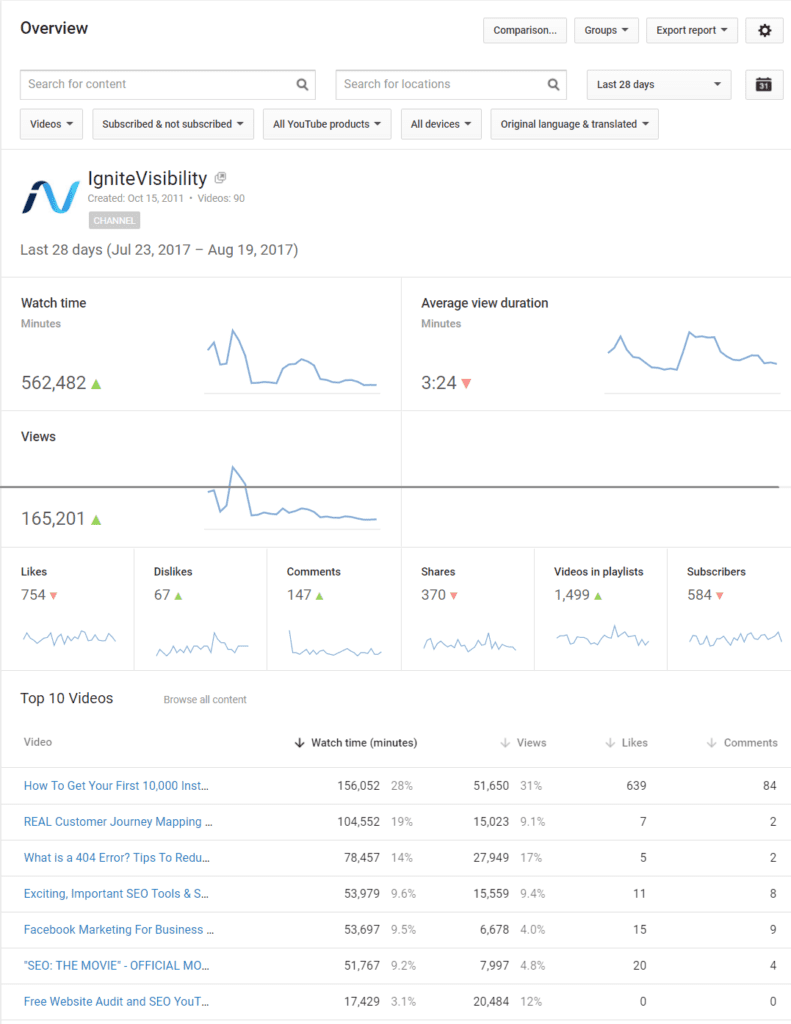
Task: Open channel link icon beside IgniteVisibility
Action: [x=221, y=178]
